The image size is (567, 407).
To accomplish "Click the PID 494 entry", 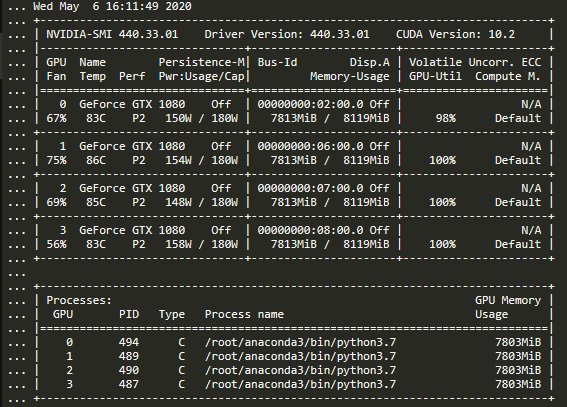I will 129,342.
